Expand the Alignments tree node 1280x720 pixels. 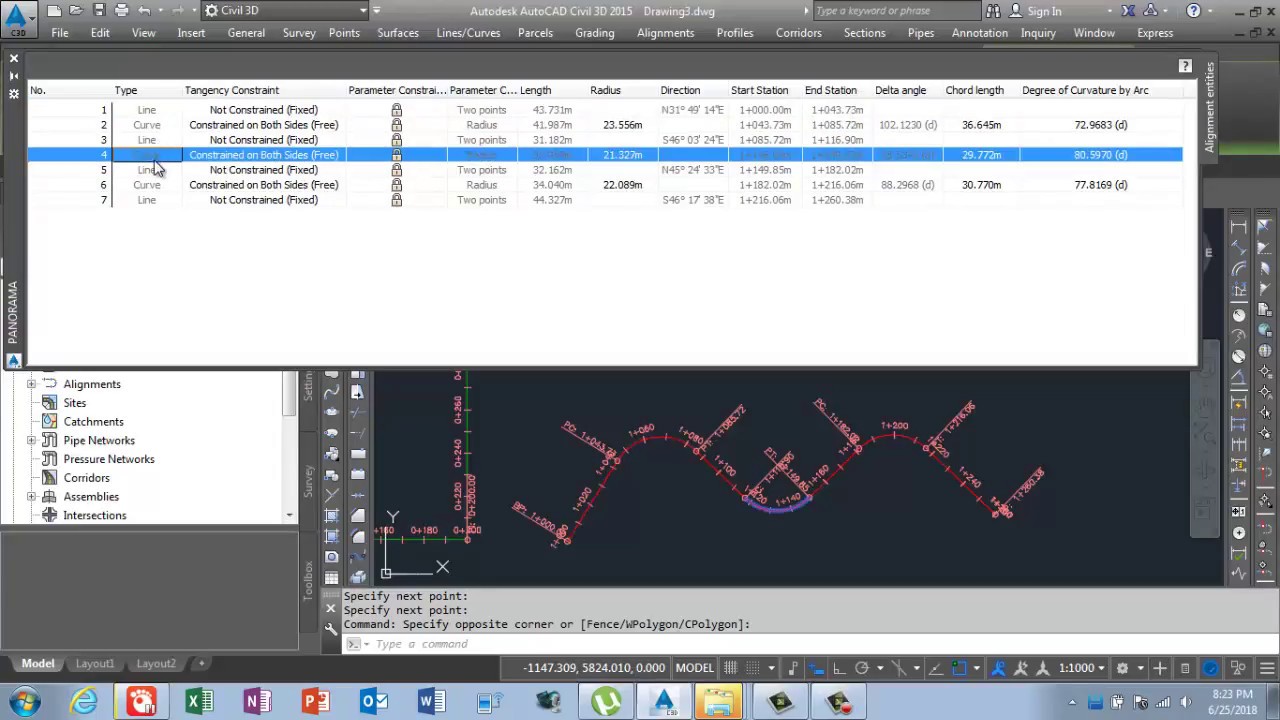click(x=31, y=384)
